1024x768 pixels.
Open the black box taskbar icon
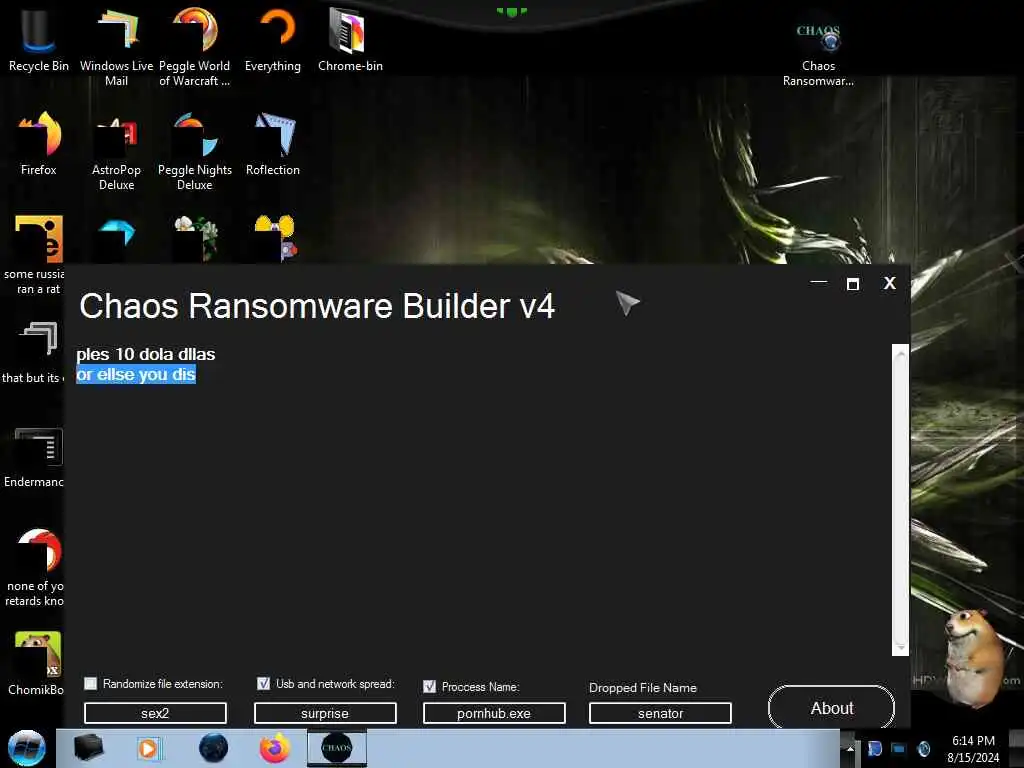[89, 748]
